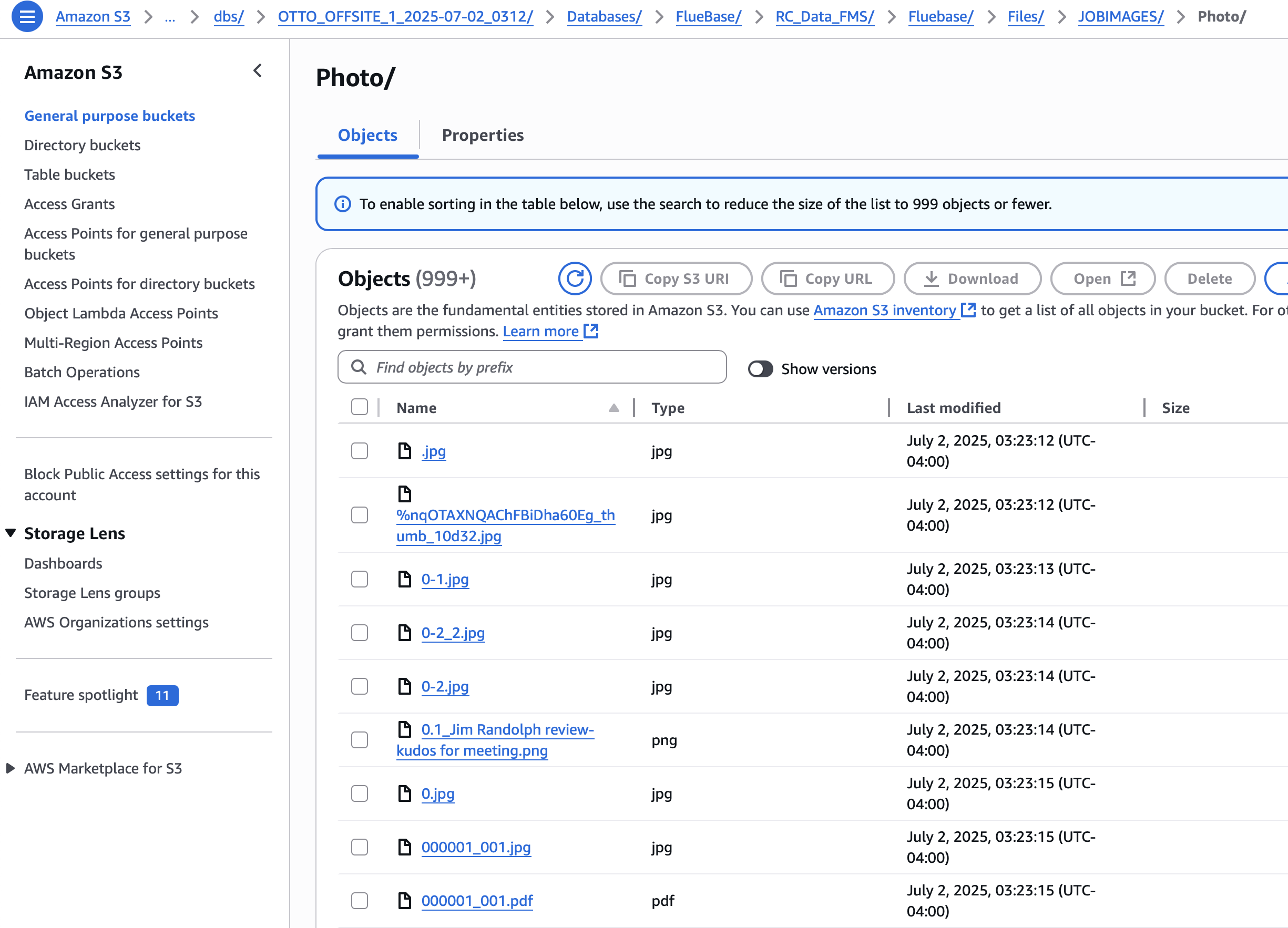1288x928 pixels.
Task: Click the external-link icon beside Amazon S3 inventory
Action: [x=968, y=310]
